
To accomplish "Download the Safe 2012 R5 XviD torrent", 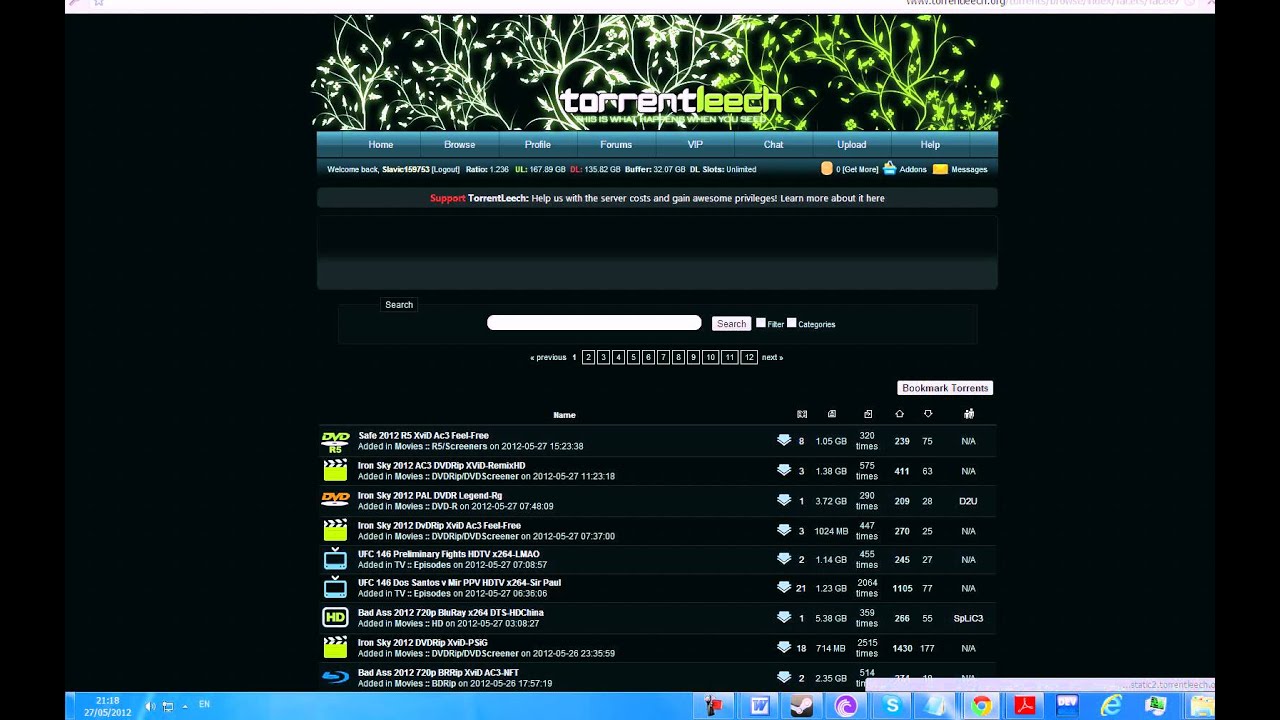I will (x=784, y=440).
